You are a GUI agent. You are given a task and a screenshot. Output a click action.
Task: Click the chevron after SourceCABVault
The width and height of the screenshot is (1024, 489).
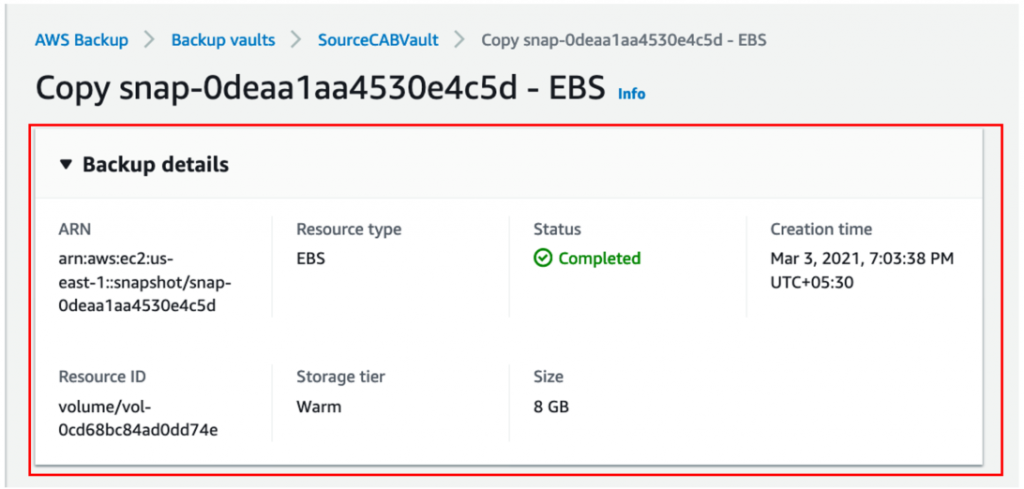click(x=460, y=40)
